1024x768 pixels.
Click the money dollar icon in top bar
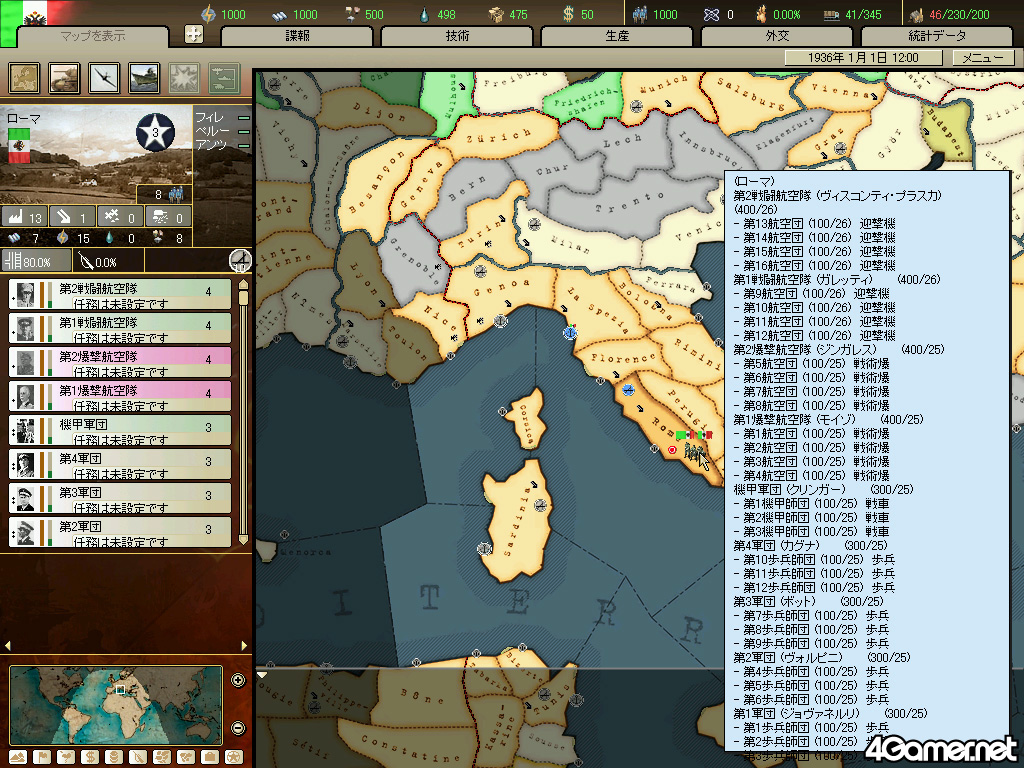(x=569, y=14)
